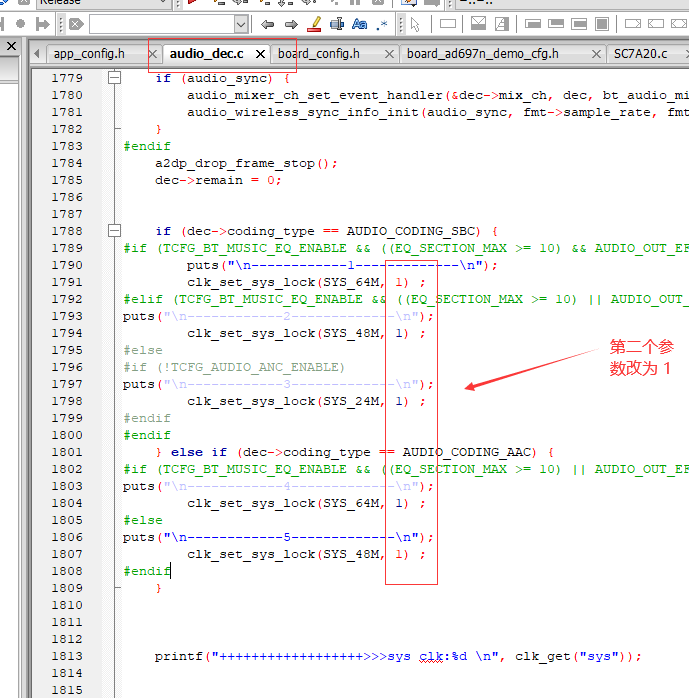This screenshot has width=689, height=698.
Task: Open the board_config.h tab
Action: [319, 54]
